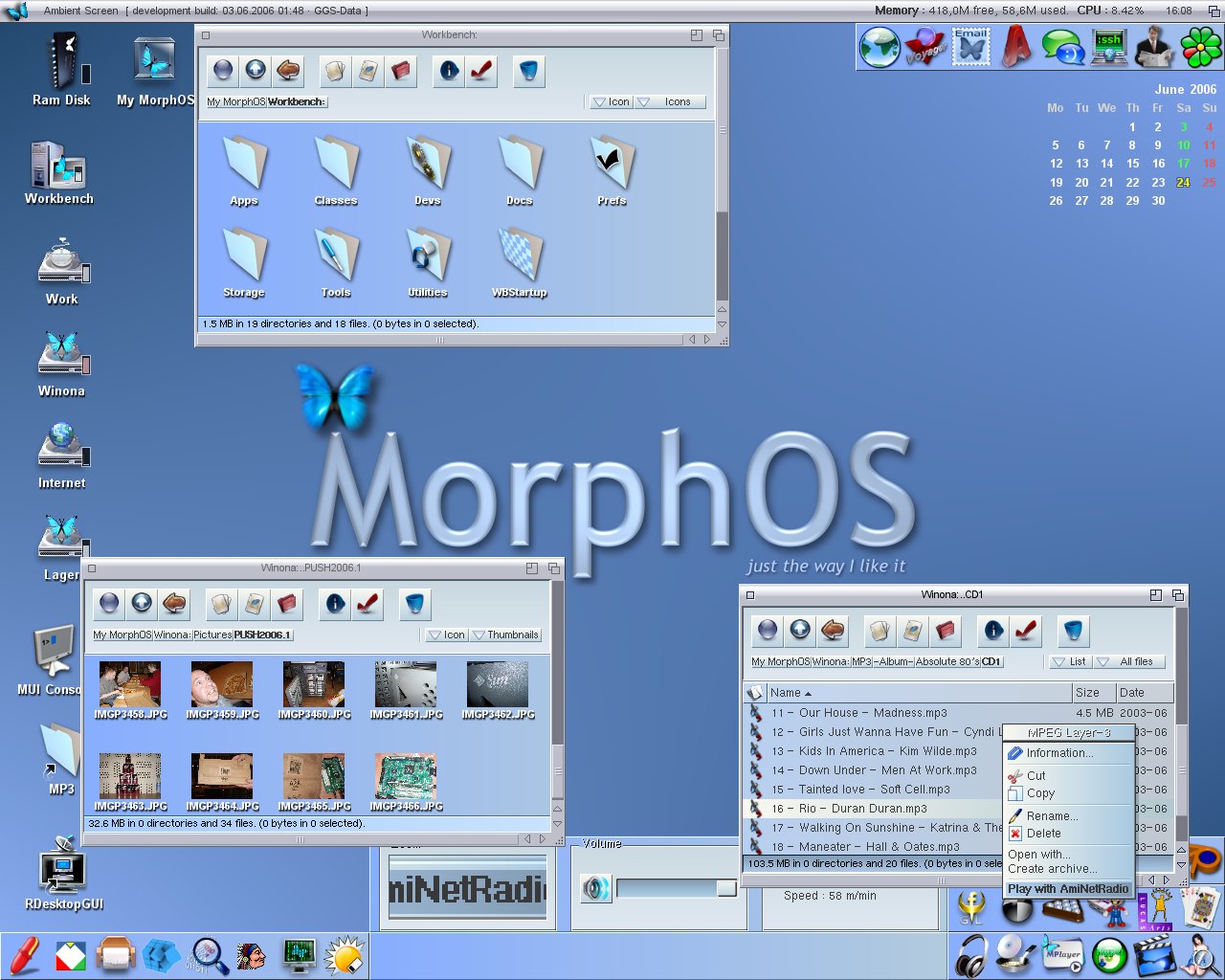Click Play with AmiNetRadio in context menu
1225x980 pixels.
coord(1068,889)
